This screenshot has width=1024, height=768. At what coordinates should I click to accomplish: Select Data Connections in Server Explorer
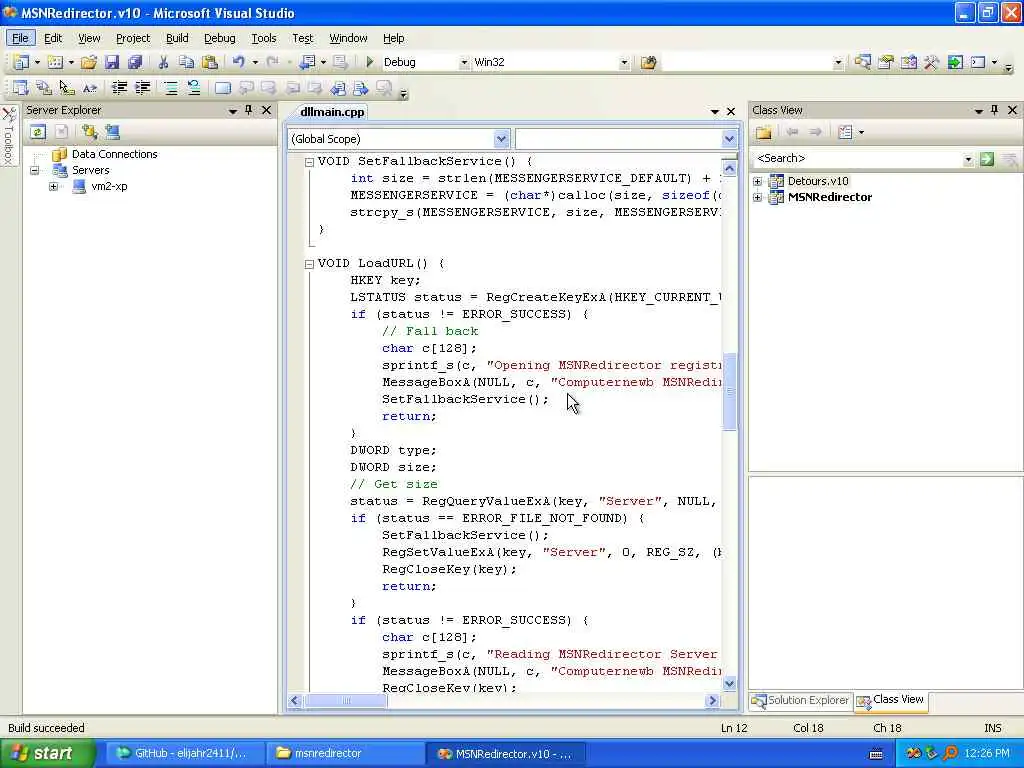[114, 154]
